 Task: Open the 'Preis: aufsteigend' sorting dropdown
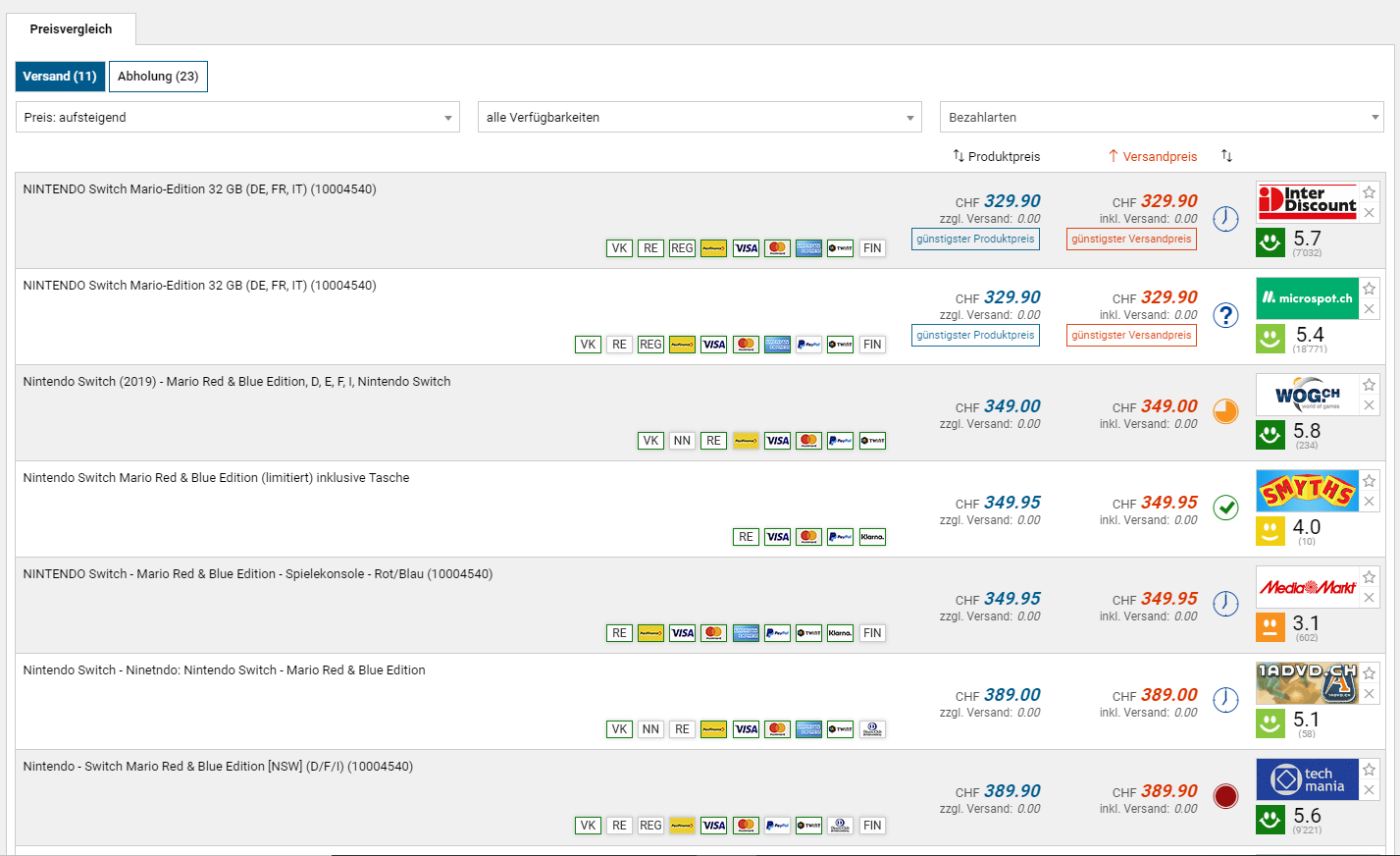pyautogui.click(x=237, y=117)
